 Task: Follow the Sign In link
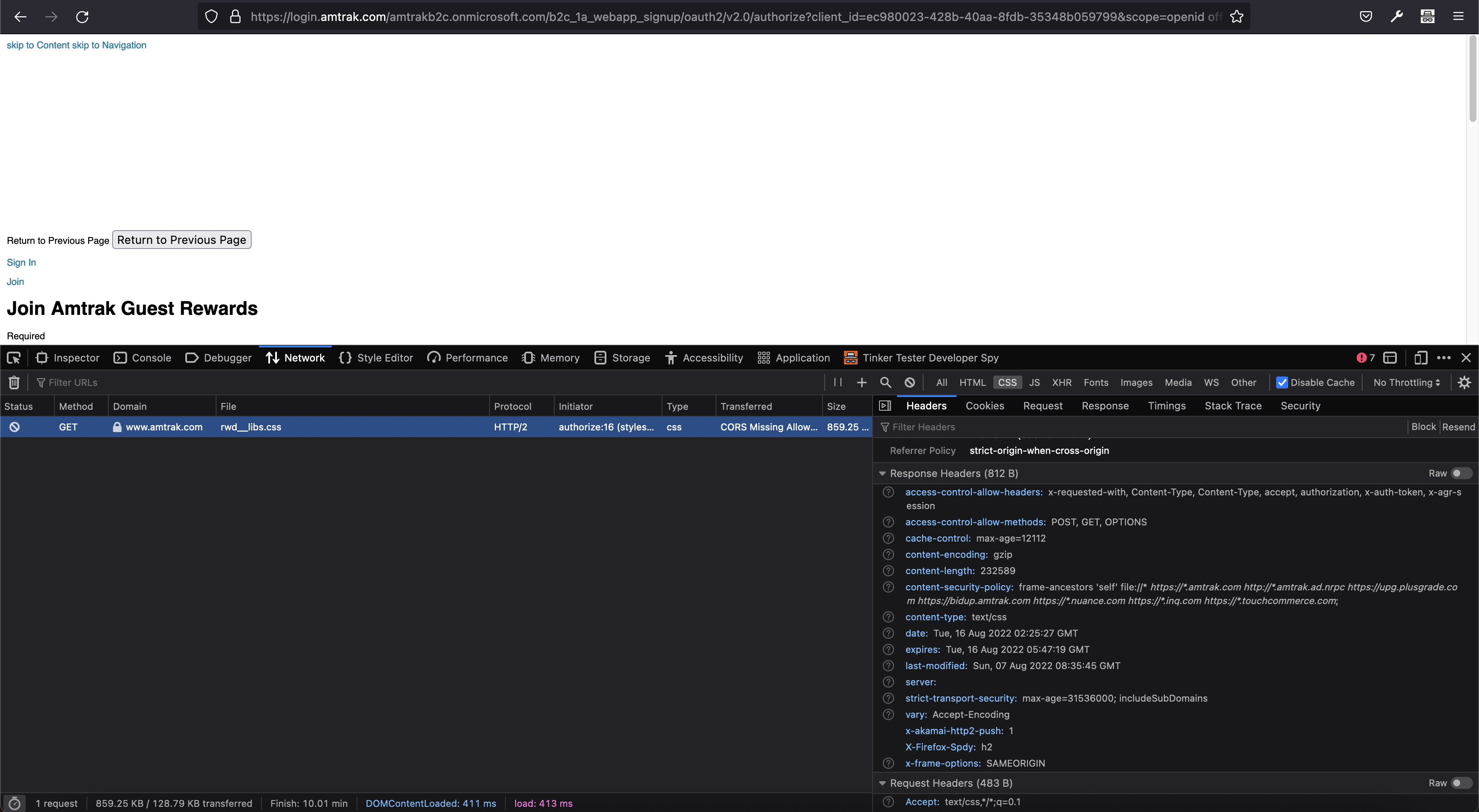pyautogui.click(x=21, y=262)
